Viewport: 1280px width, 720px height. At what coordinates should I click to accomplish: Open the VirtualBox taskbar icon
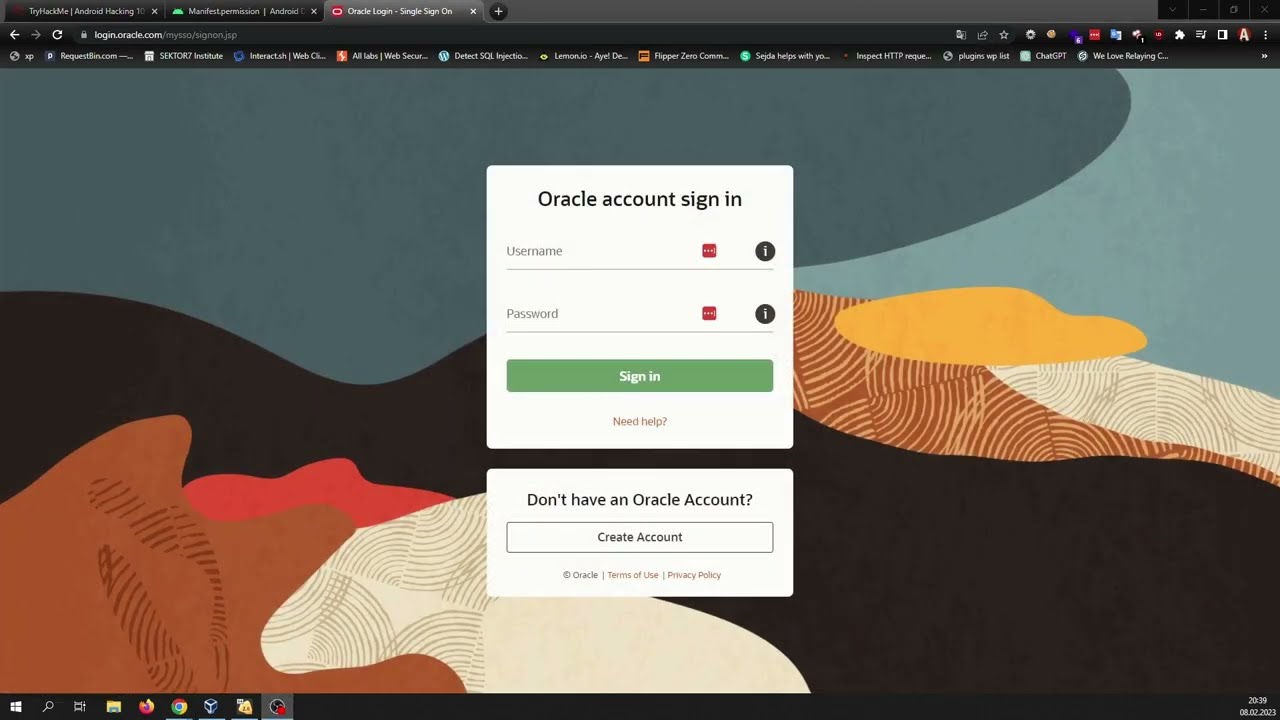coord(211,707)
